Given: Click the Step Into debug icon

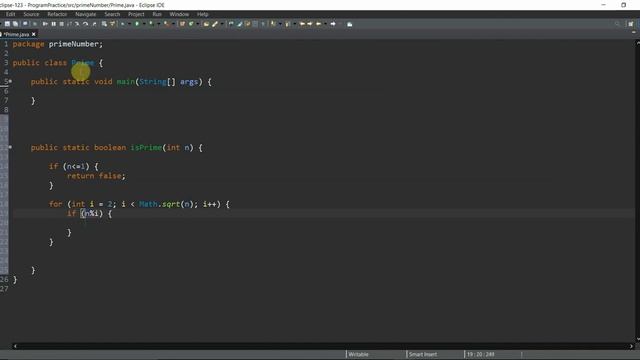Looking at the screenshot, I should [x=77, y=24].
